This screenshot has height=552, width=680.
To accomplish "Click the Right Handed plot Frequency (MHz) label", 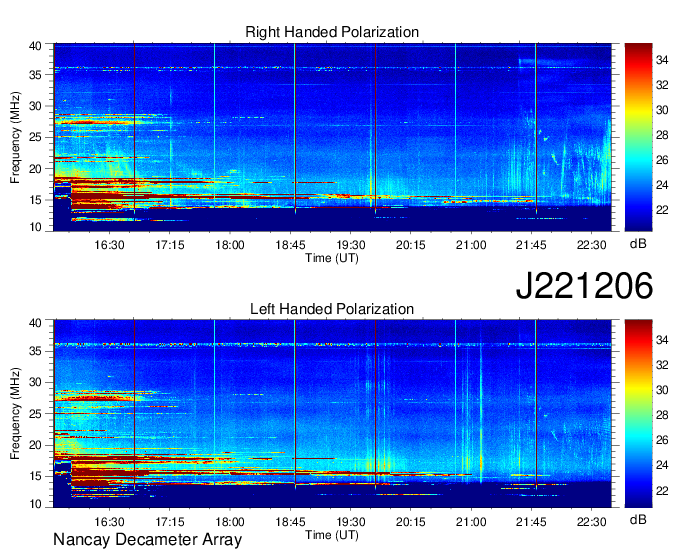I will (15, 137).
